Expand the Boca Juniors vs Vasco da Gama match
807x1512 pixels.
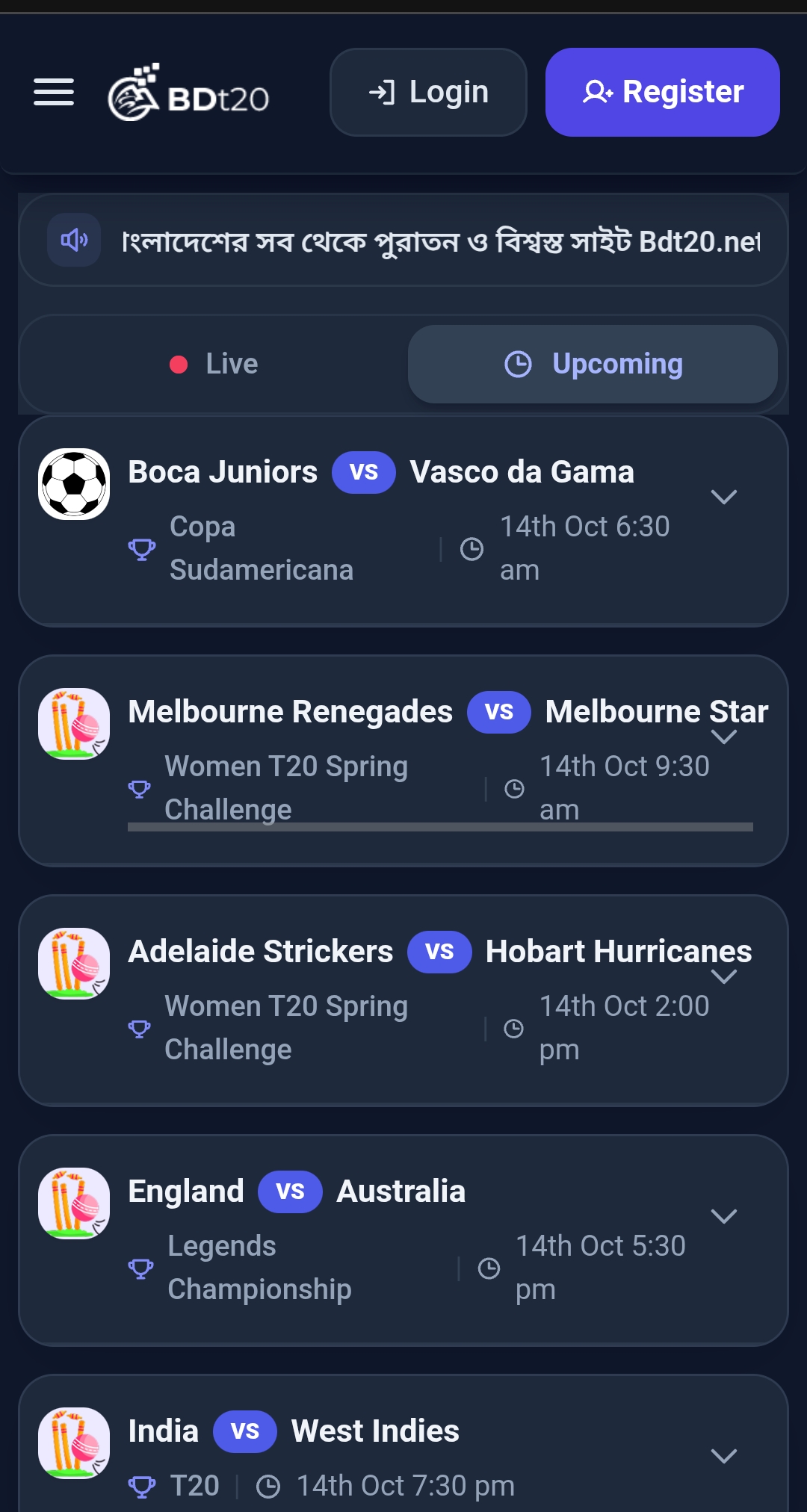pyautogui.click(x=724, y=497)
